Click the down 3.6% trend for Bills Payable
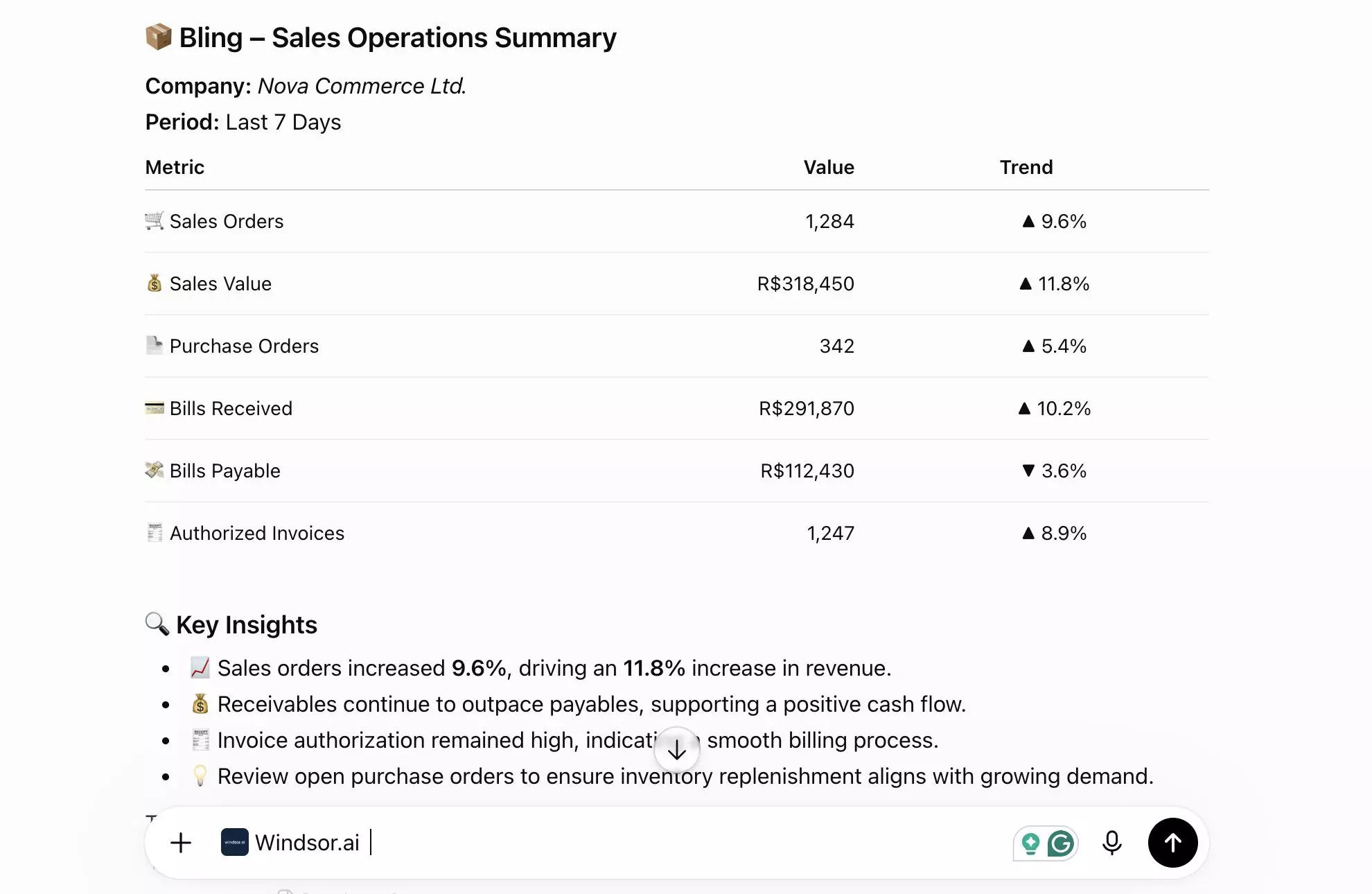This screenshot has width=1372, height=894. click(x=1054, y=471)
